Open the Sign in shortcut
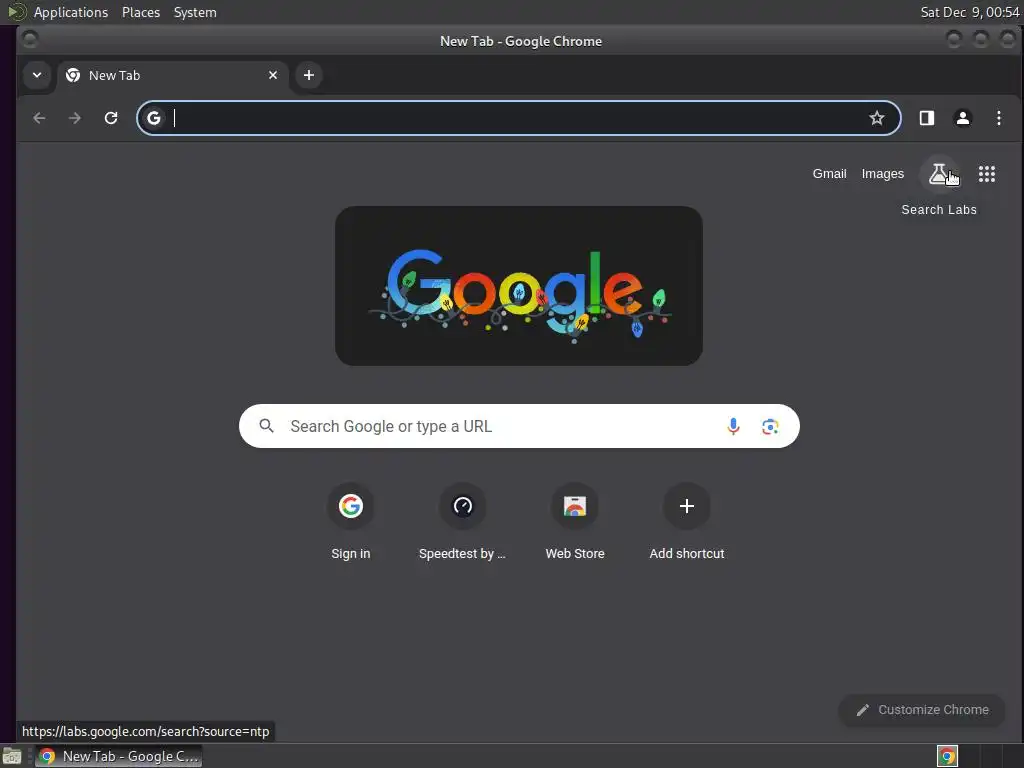Image resolution: width=1024 pixels, height=768 pixels. (351, 522)
